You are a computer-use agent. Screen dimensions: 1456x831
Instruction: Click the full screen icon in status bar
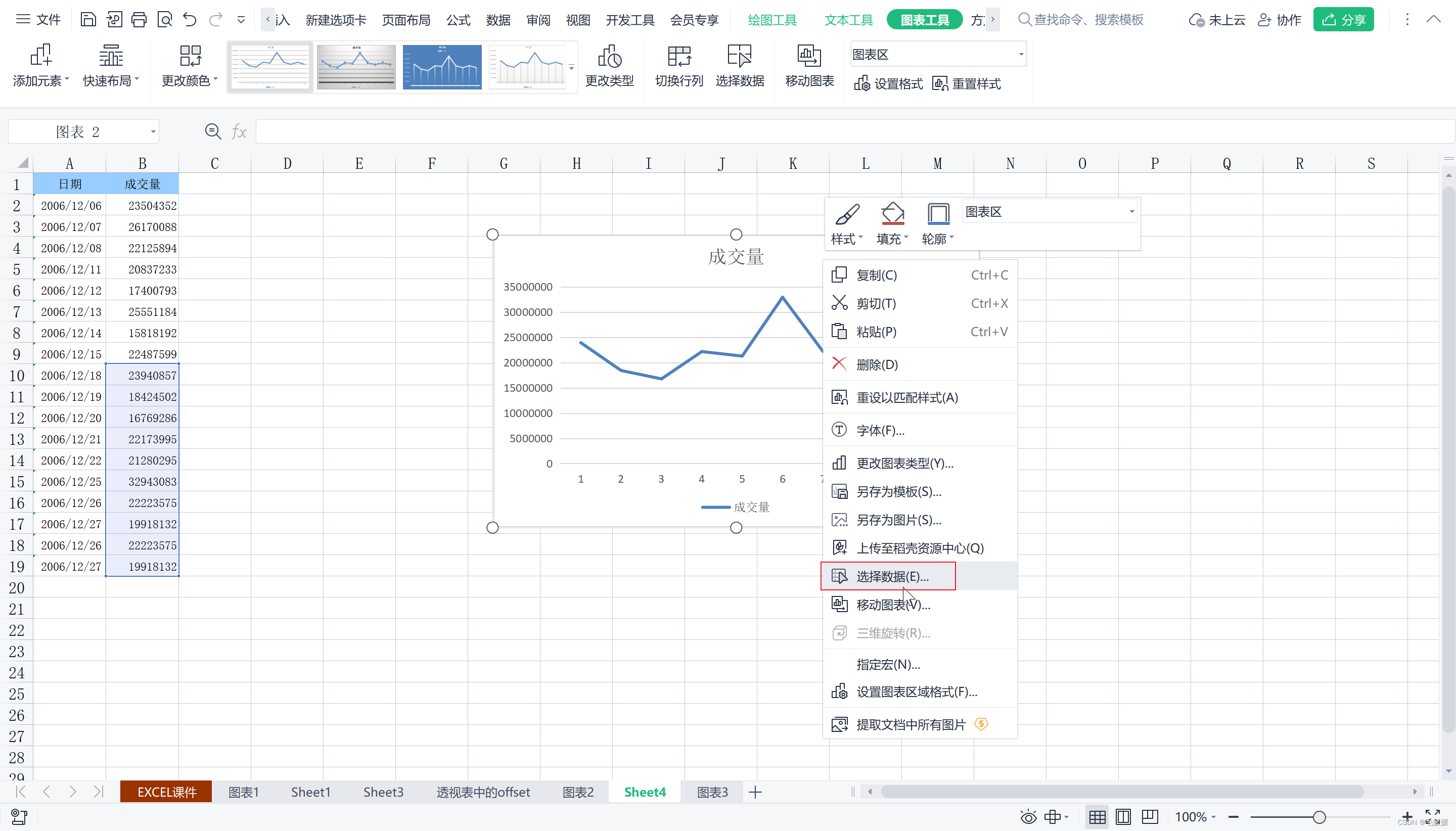click(1433, 816)
